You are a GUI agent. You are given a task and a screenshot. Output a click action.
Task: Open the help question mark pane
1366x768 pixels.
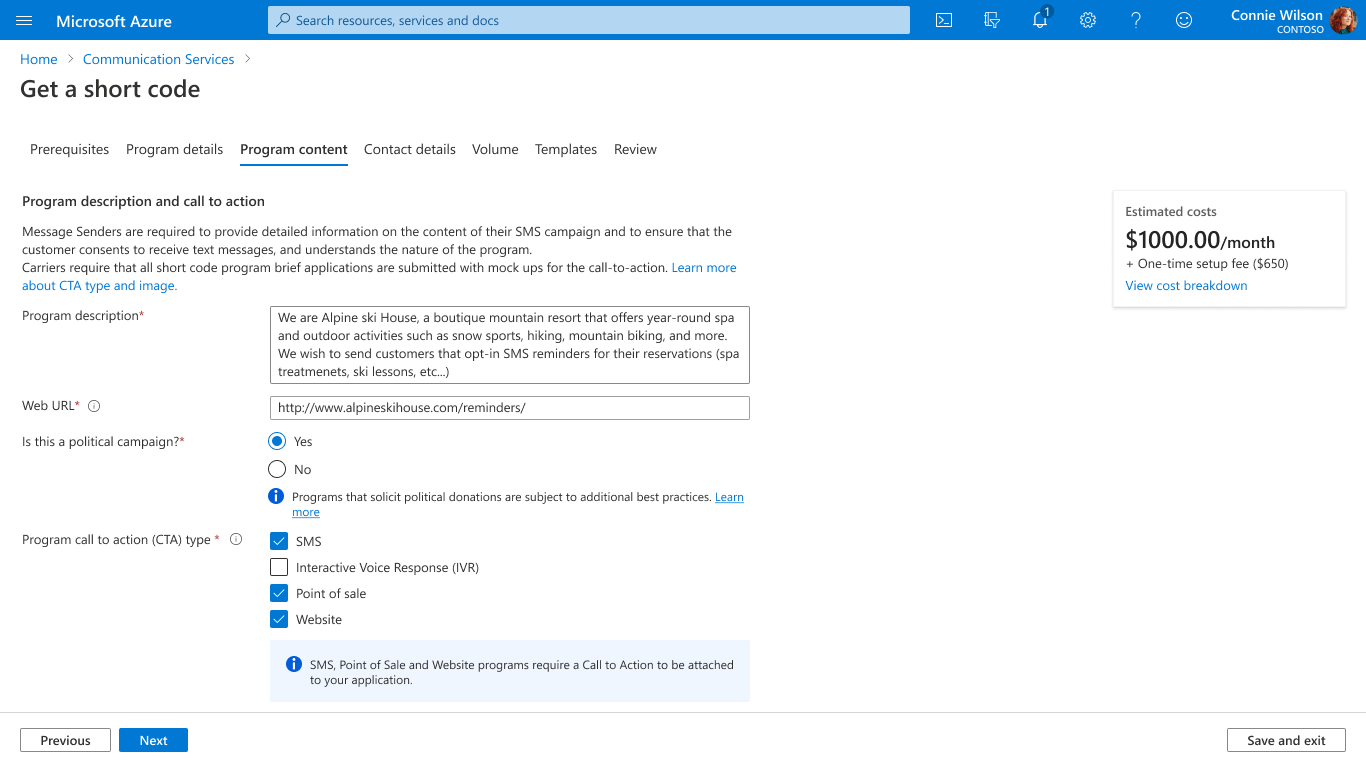tap(1136, 20)
